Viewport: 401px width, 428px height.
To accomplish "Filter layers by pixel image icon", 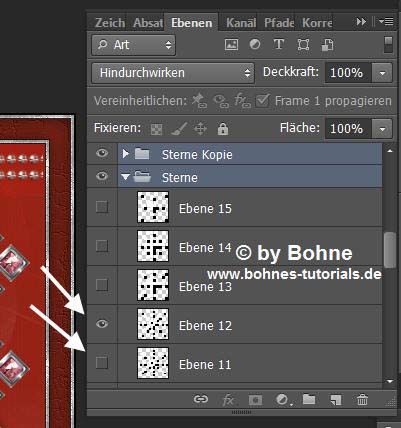I will [x=231, y=45].
